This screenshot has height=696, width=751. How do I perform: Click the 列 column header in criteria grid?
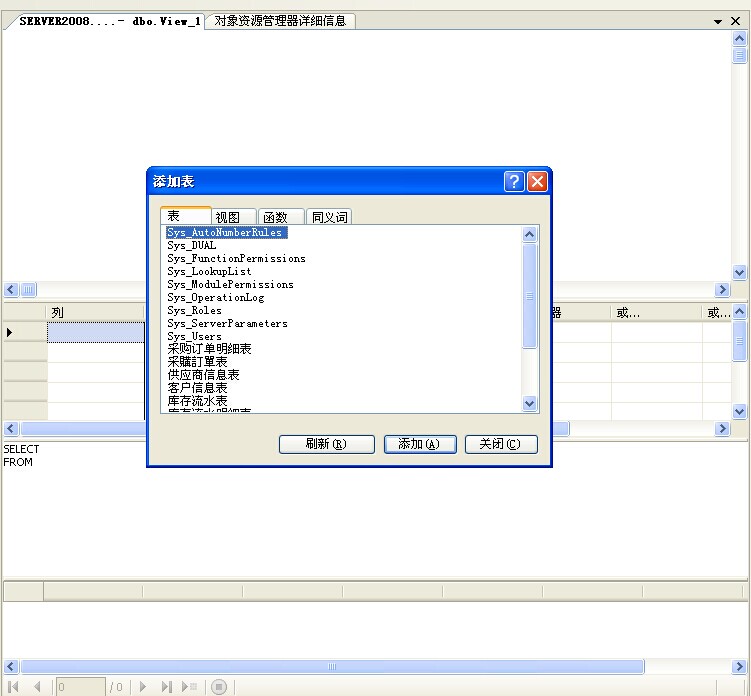95,313
